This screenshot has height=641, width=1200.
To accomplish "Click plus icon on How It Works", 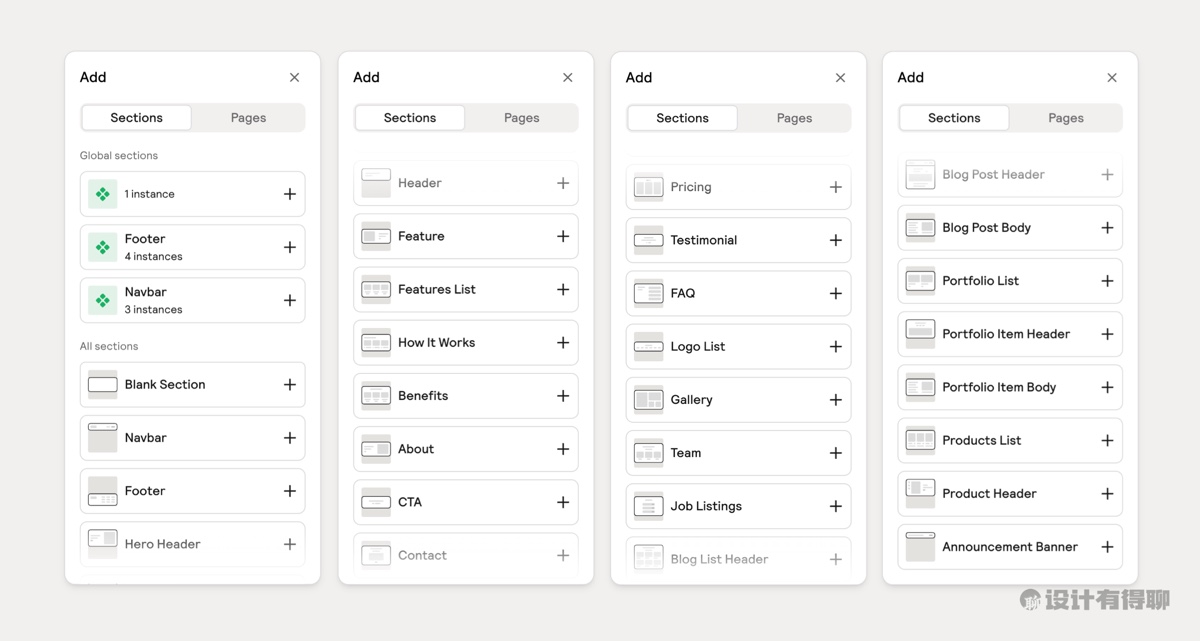I will pos(563,343).
